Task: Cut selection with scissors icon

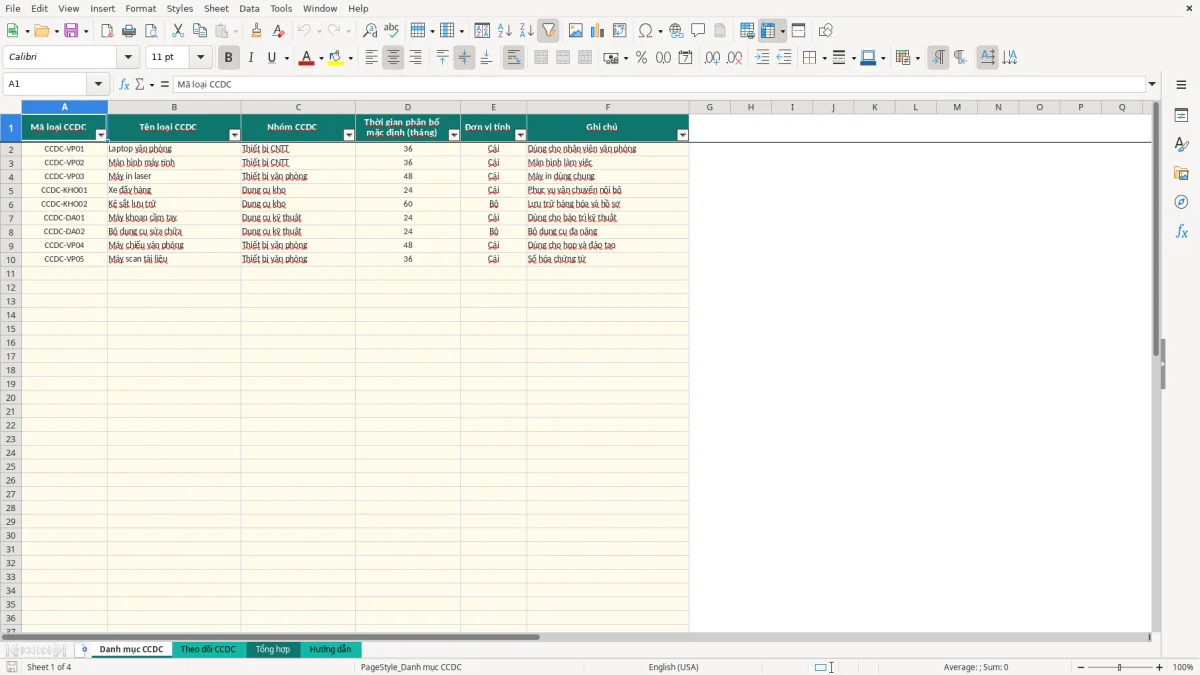Action: click(x=178, y=31)
